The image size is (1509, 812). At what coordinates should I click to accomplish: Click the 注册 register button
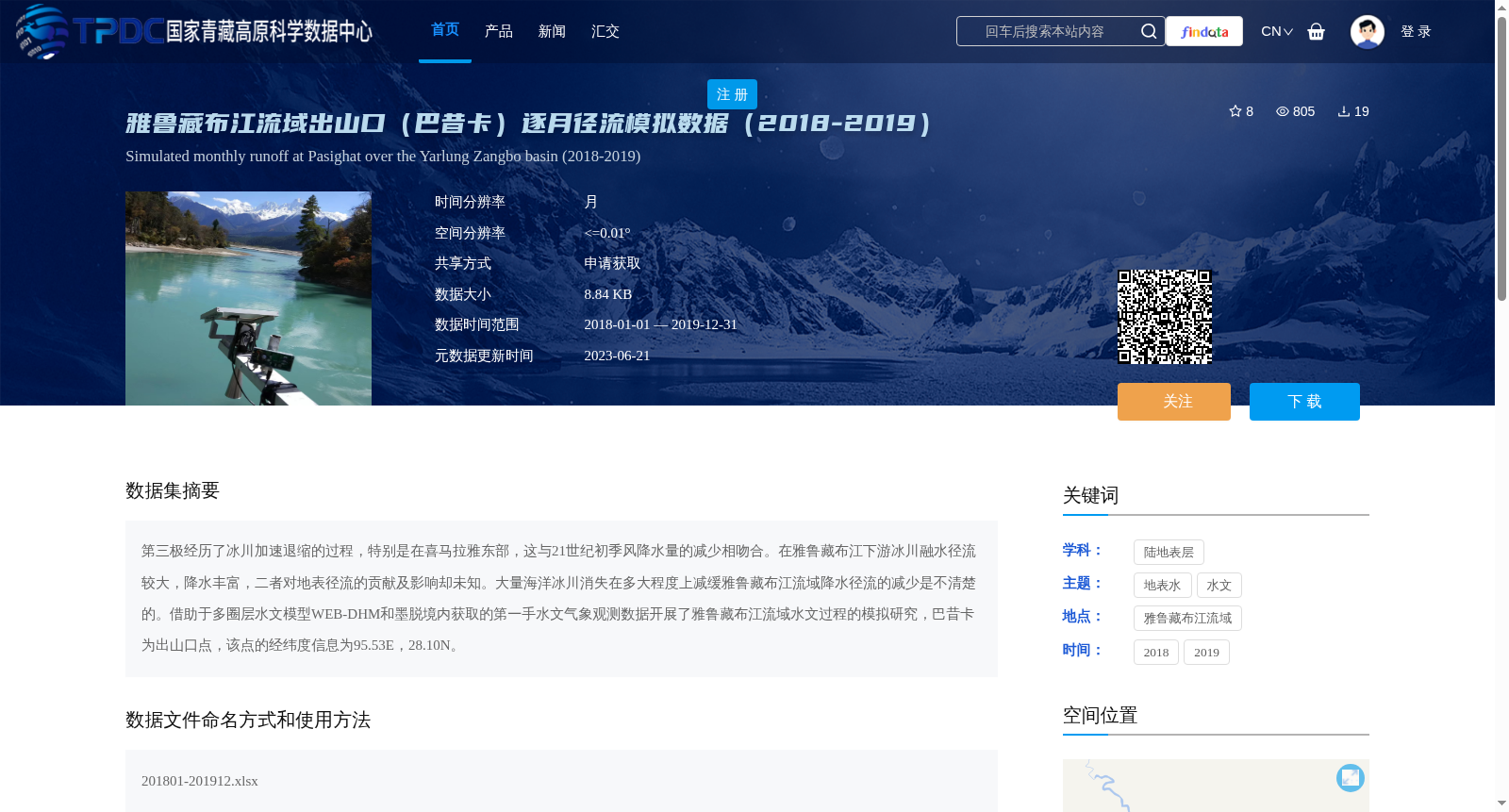pos(732,94)
